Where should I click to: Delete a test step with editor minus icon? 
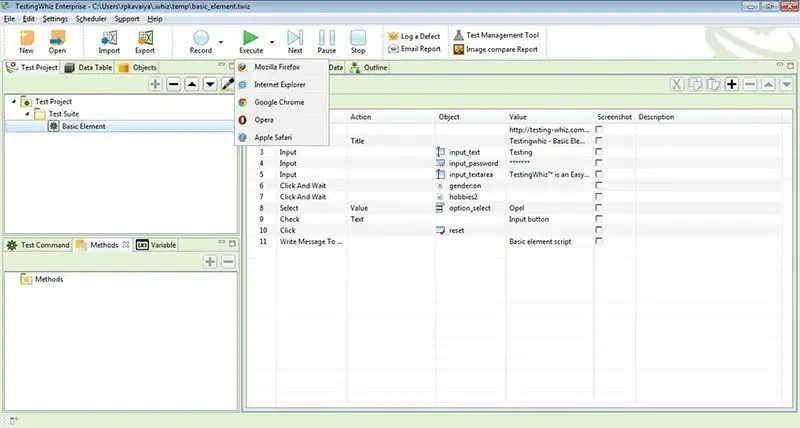(x=750, y=84)
